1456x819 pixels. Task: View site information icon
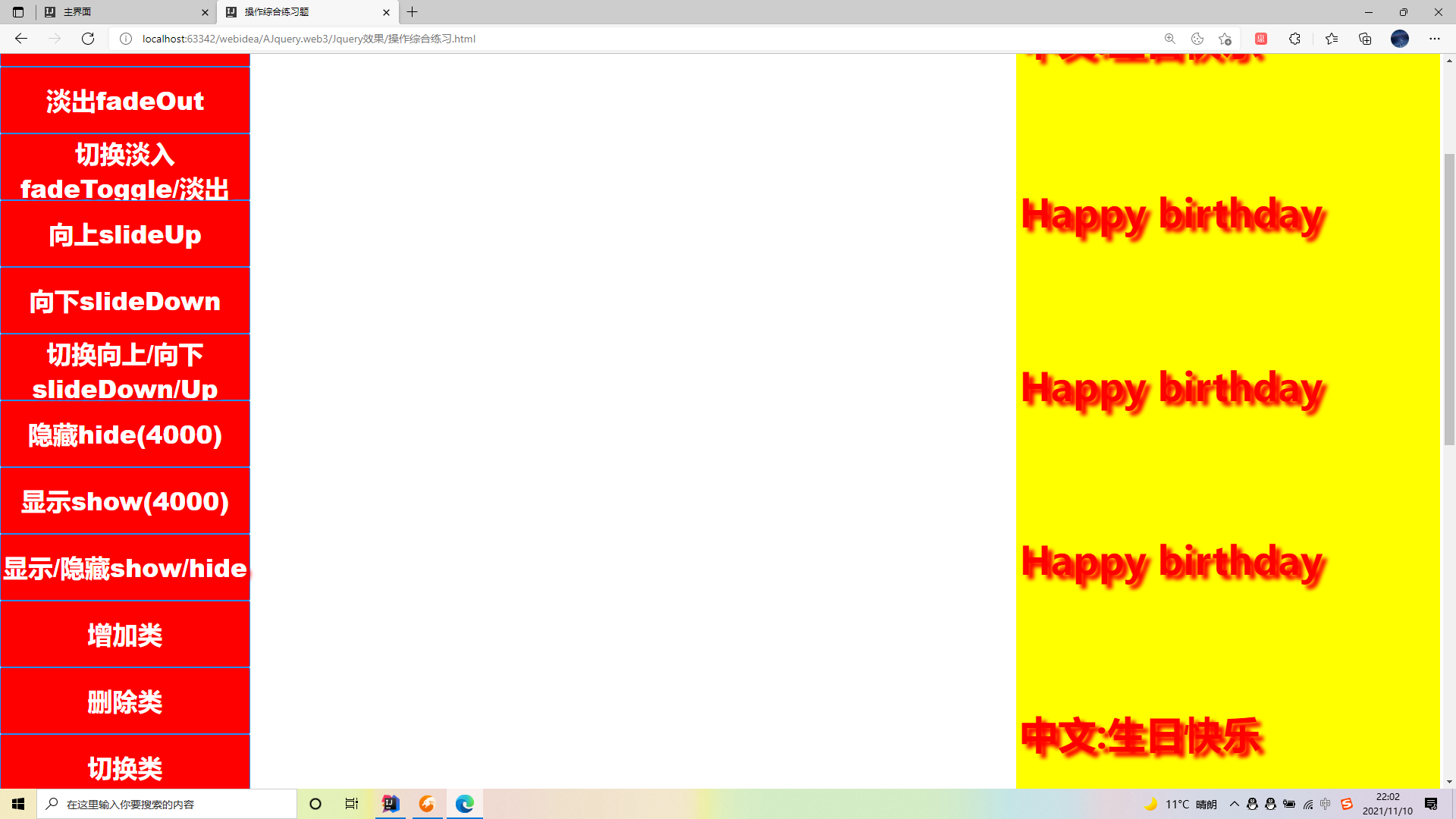tap(126, 39)
